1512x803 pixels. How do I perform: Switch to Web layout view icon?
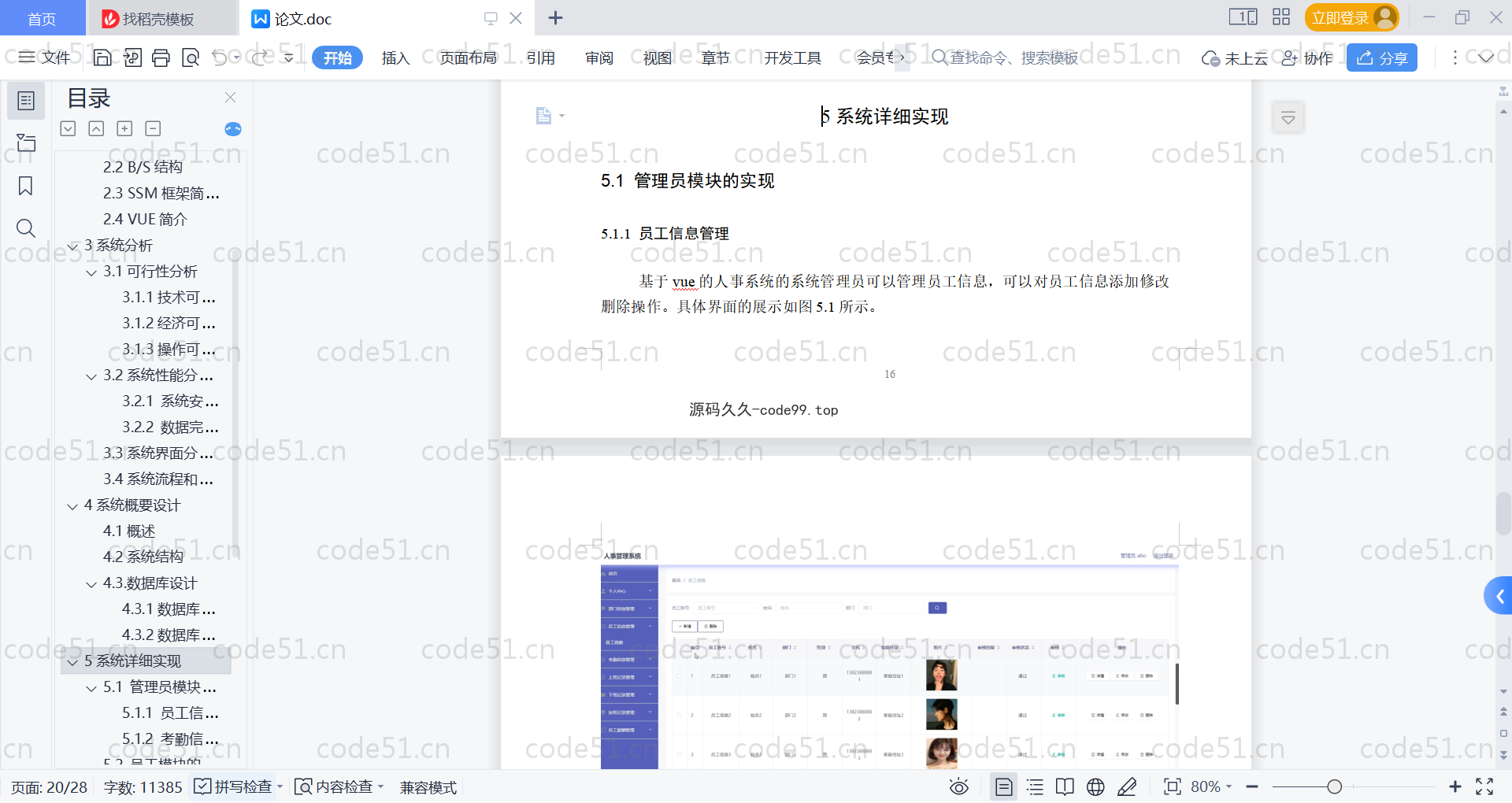[x=1095, y=786]
